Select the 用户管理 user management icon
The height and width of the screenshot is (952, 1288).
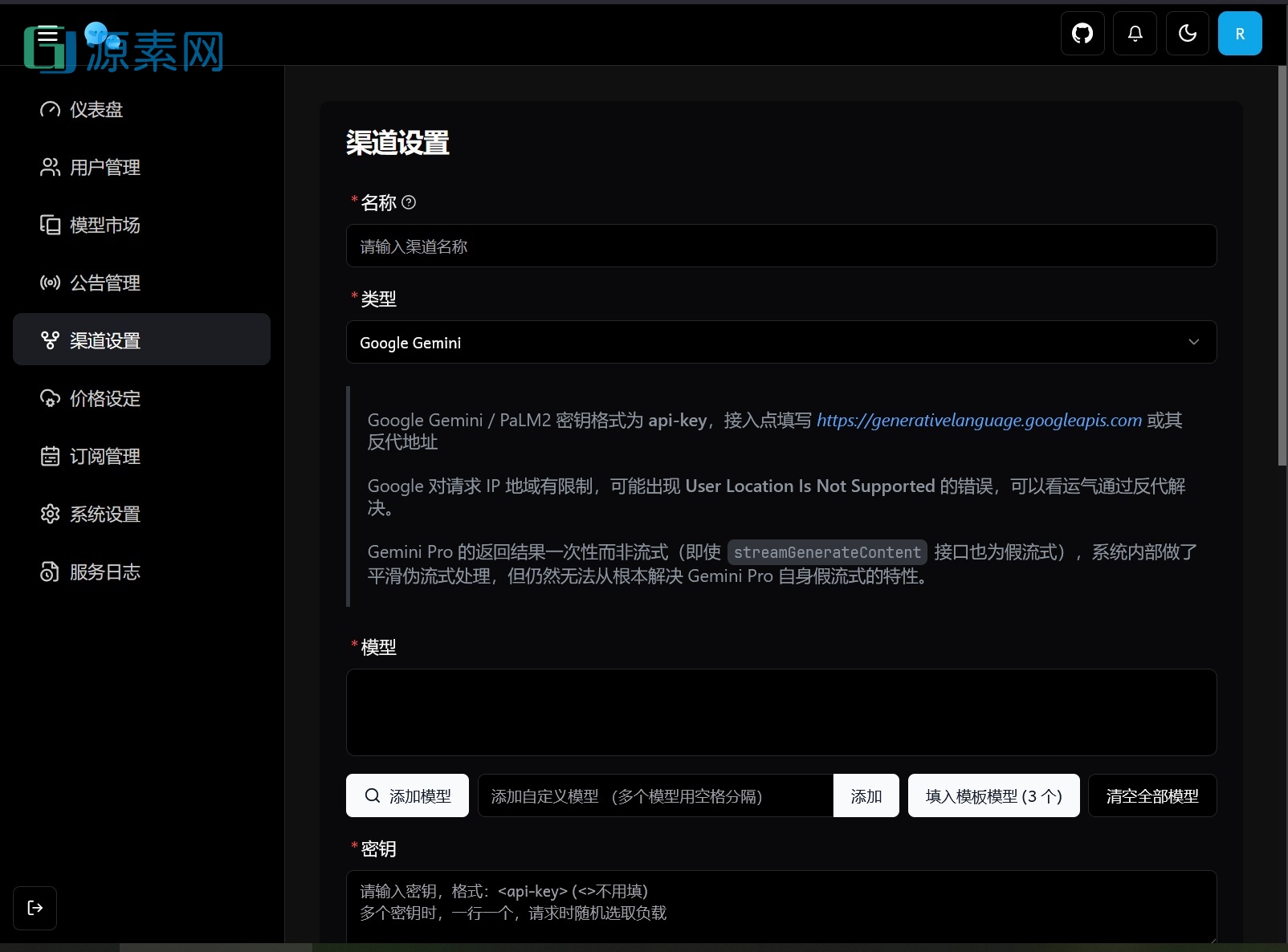50,167
